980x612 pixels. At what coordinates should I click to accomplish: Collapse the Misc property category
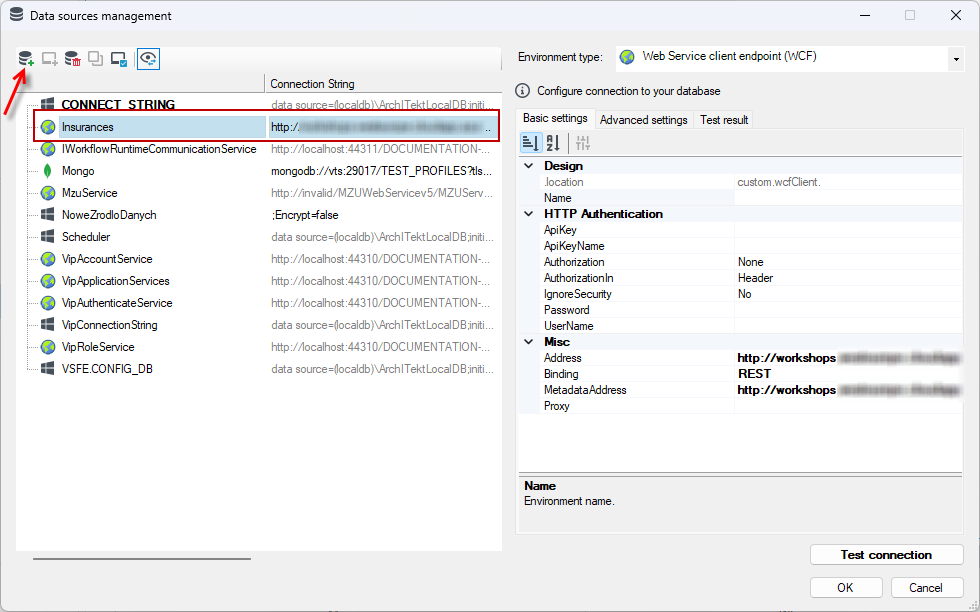529,342
